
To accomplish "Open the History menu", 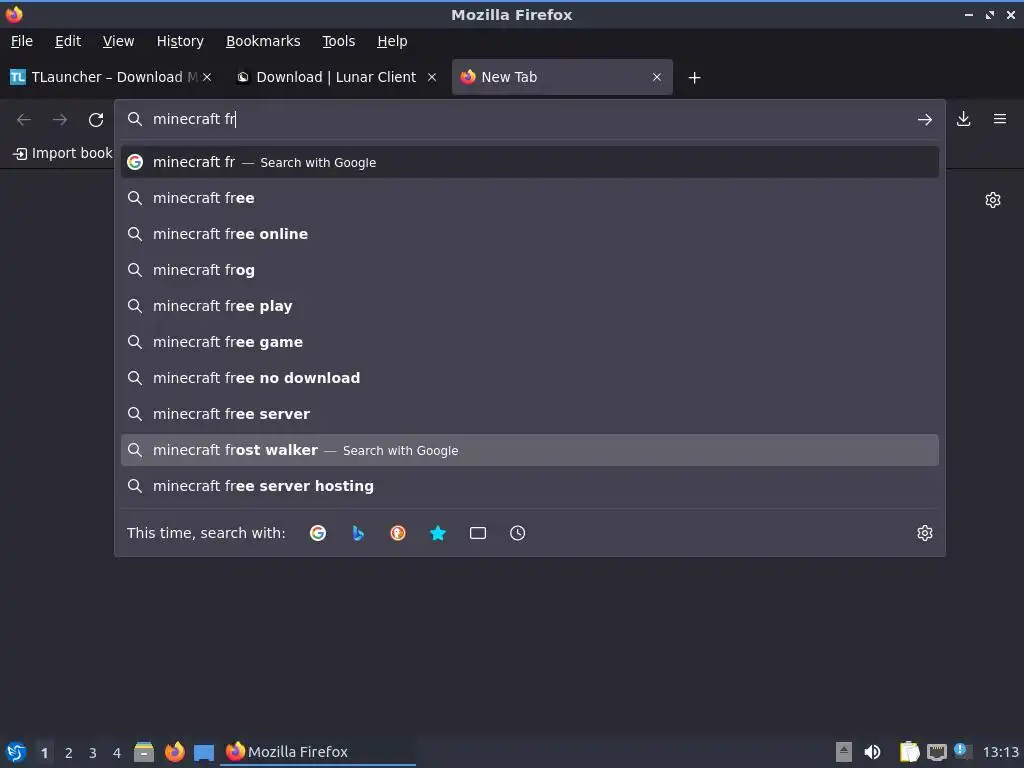I will click(x=180, y=41).
